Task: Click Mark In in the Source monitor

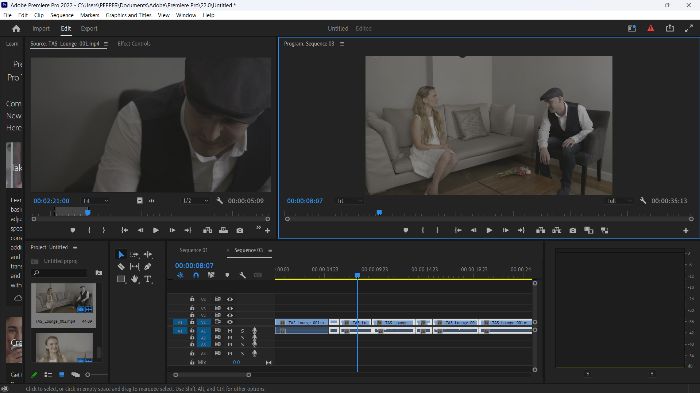Action: click(x=89, y=230)
